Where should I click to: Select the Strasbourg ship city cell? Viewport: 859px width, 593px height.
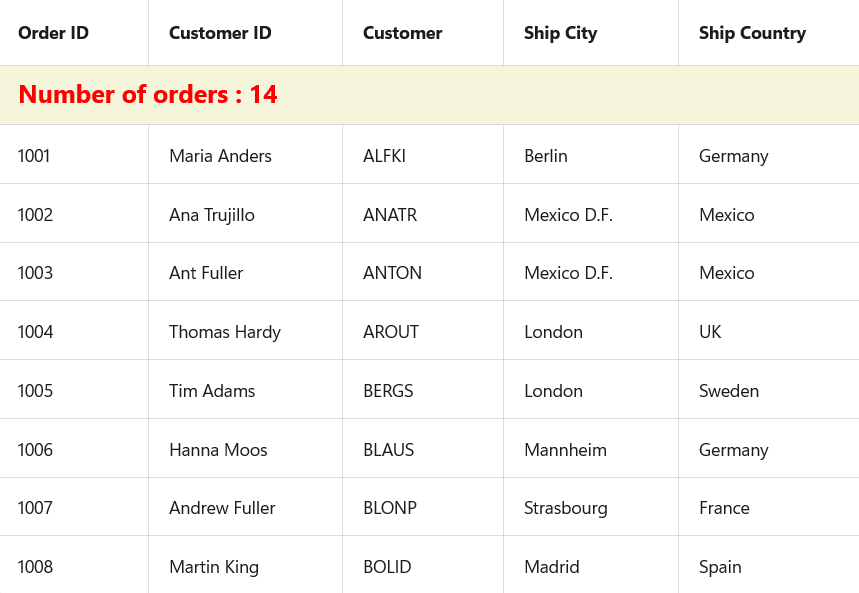click(x=566, y=508)
